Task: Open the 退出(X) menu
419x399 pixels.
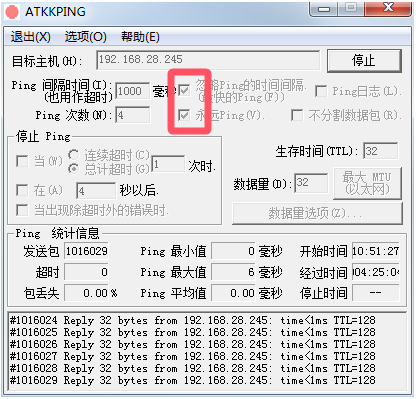Action: [x=30, y=37]
